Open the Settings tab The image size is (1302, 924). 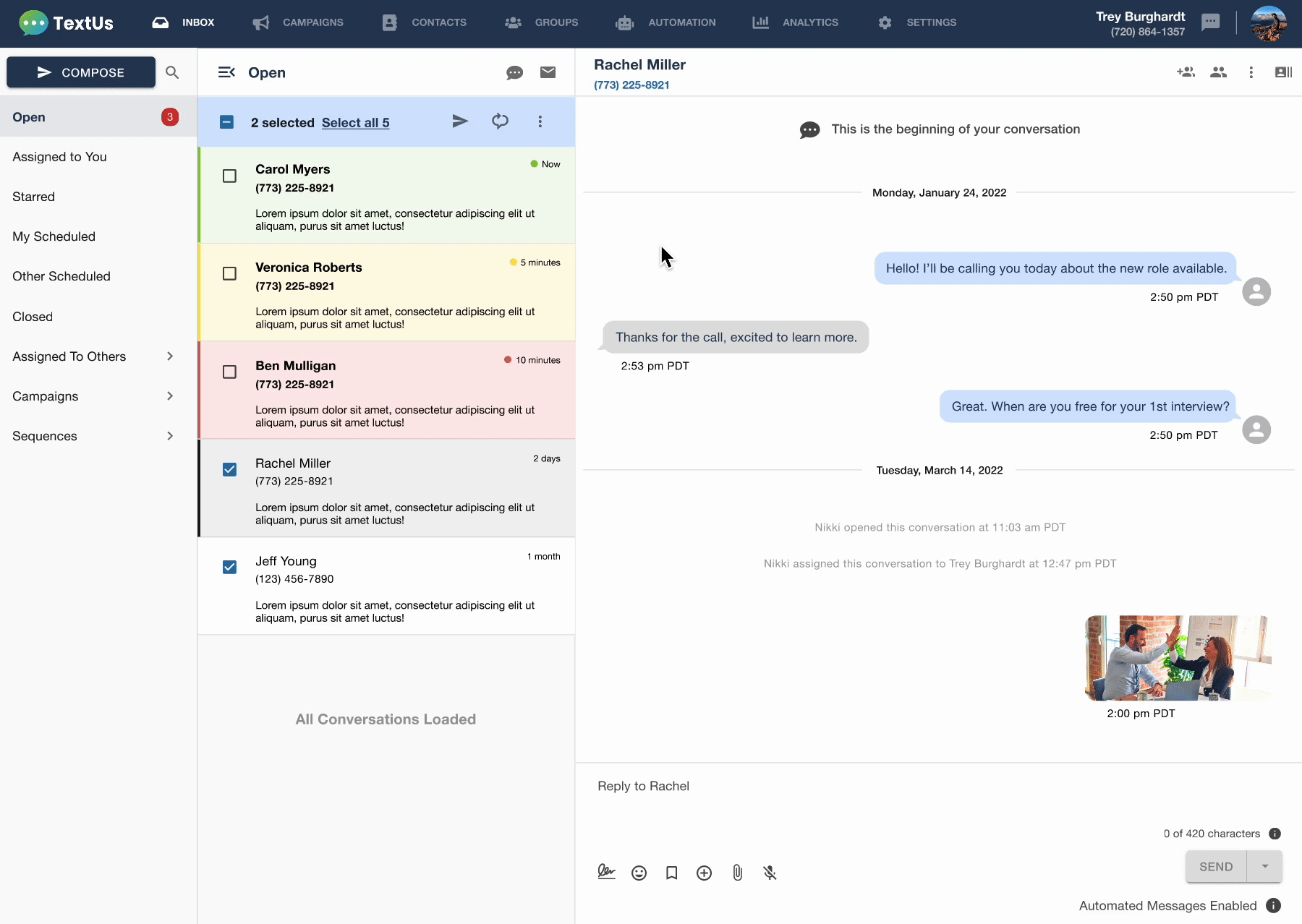pyautogui.click(x=917, y=22)
